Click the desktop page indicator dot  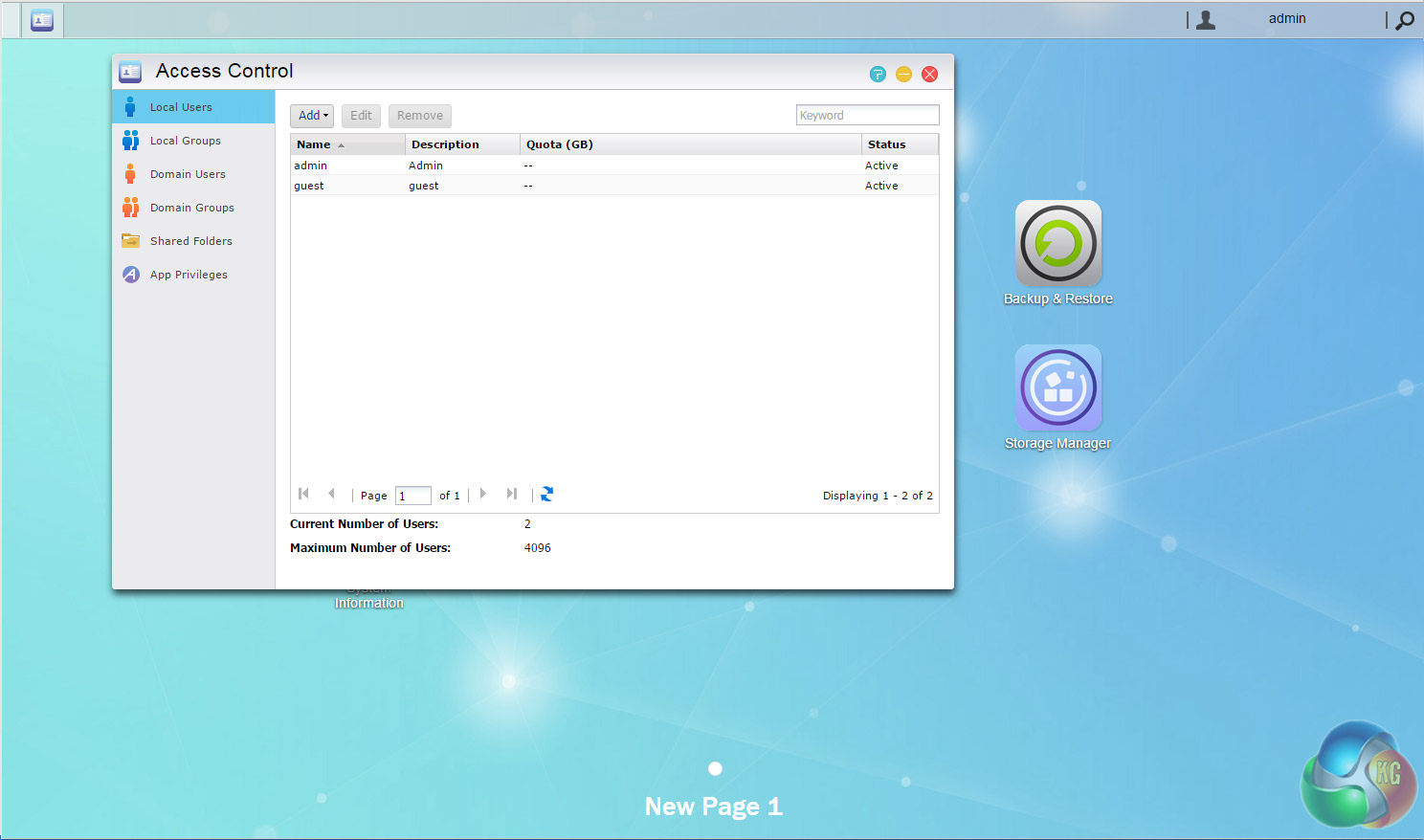tap(715, 768)
